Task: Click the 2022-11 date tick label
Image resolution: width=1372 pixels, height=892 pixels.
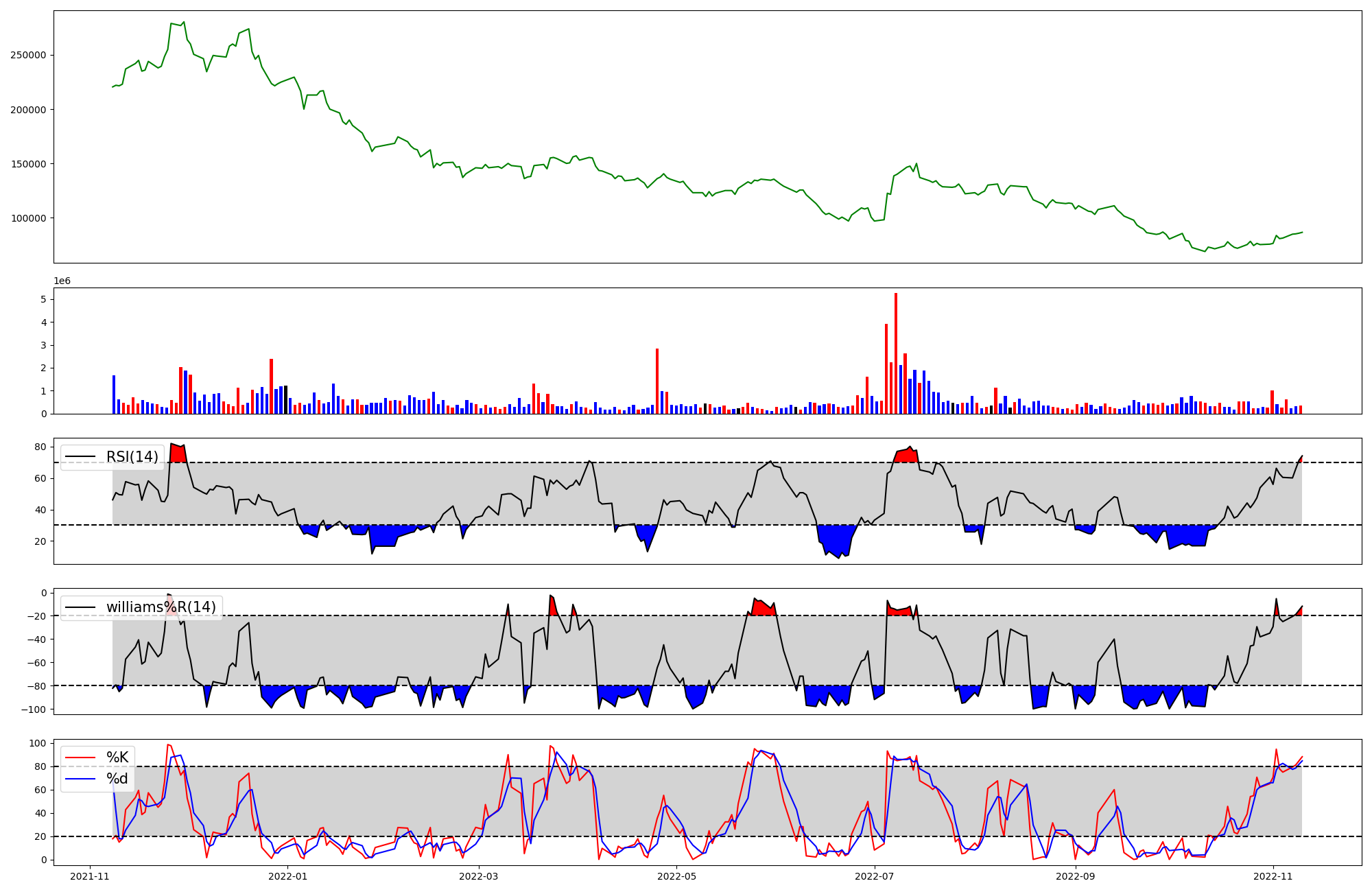Action: point(1273,876)
